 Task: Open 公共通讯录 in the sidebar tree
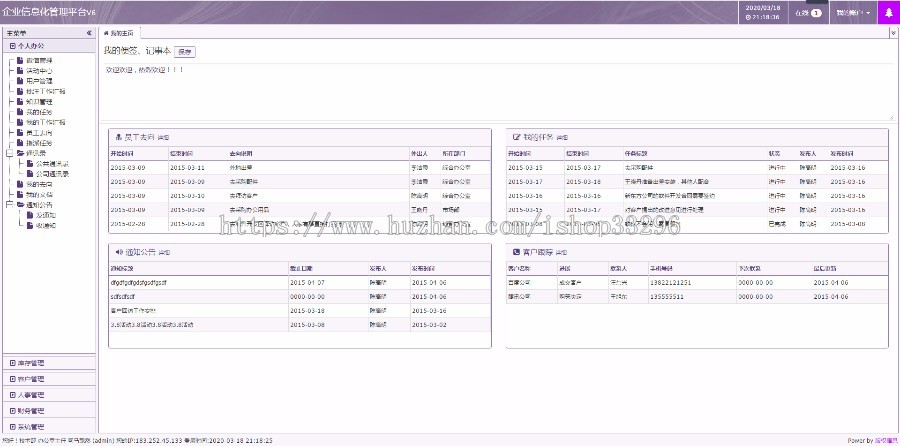pyautogui.click(x=52, y=164)
